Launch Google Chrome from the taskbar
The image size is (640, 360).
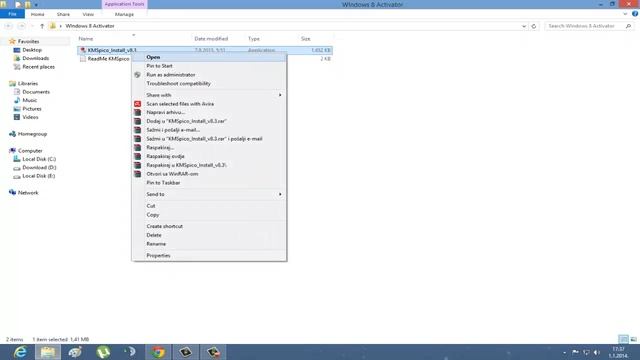pyautogui.click(x=158, y=351)
